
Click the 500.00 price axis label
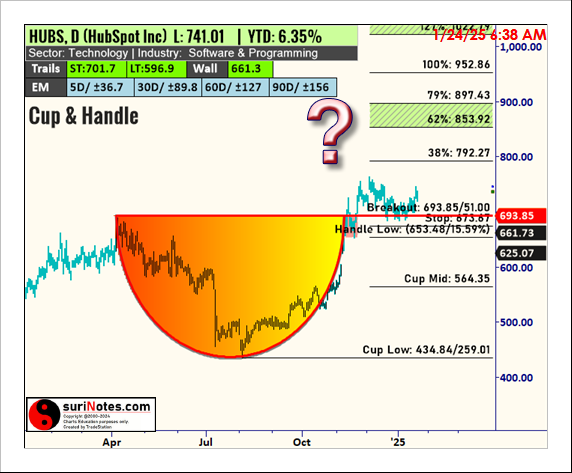pyautogui.click(x=516, y=323)
